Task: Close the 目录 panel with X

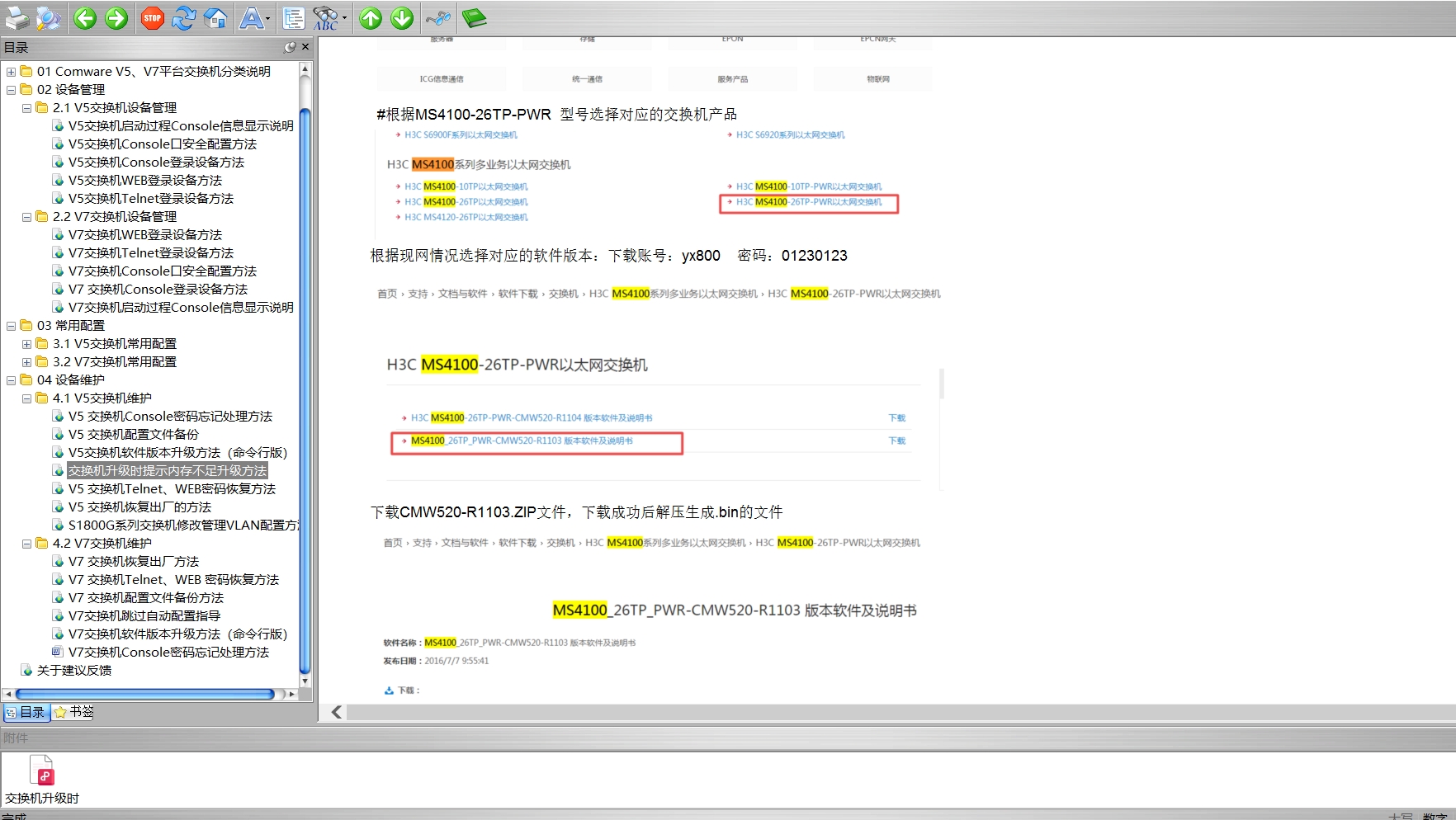Action: (x=305, y=47)
